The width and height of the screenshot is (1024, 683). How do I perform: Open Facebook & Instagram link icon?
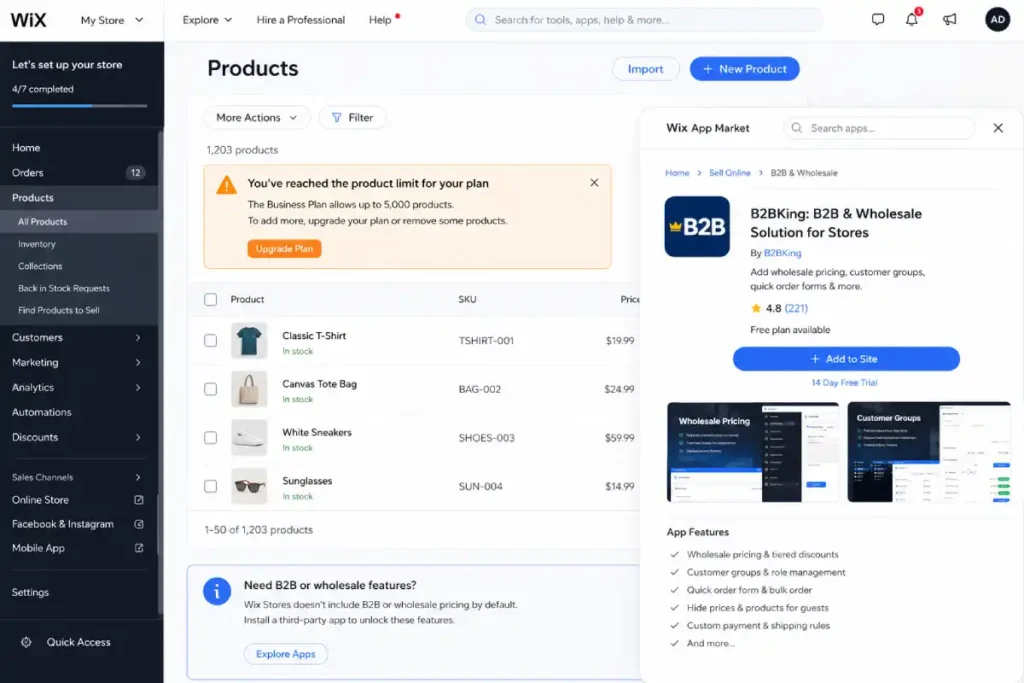click(138, 524)
